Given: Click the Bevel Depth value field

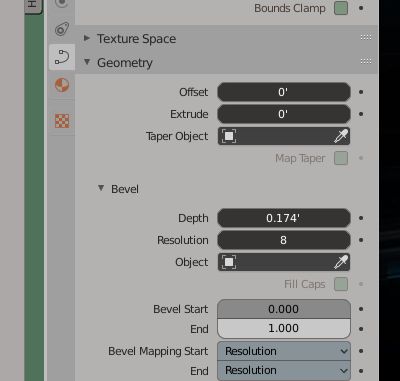Looking at the screenshot, I should pyautogui.click(x=284, y=218).
